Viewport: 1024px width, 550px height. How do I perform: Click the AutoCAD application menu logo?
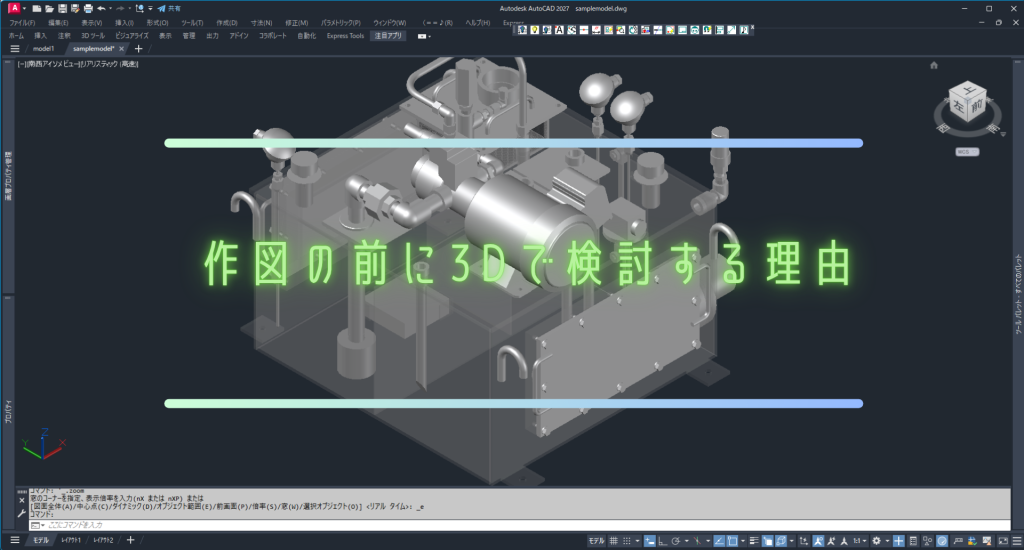15,8
